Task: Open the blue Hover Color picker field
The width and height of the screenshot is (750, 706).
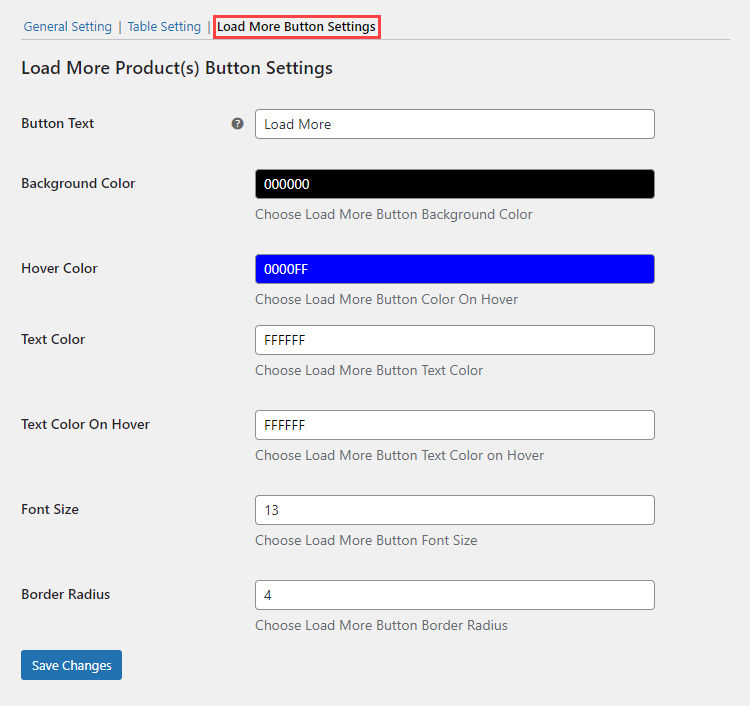Action: [x=454, y=269]
